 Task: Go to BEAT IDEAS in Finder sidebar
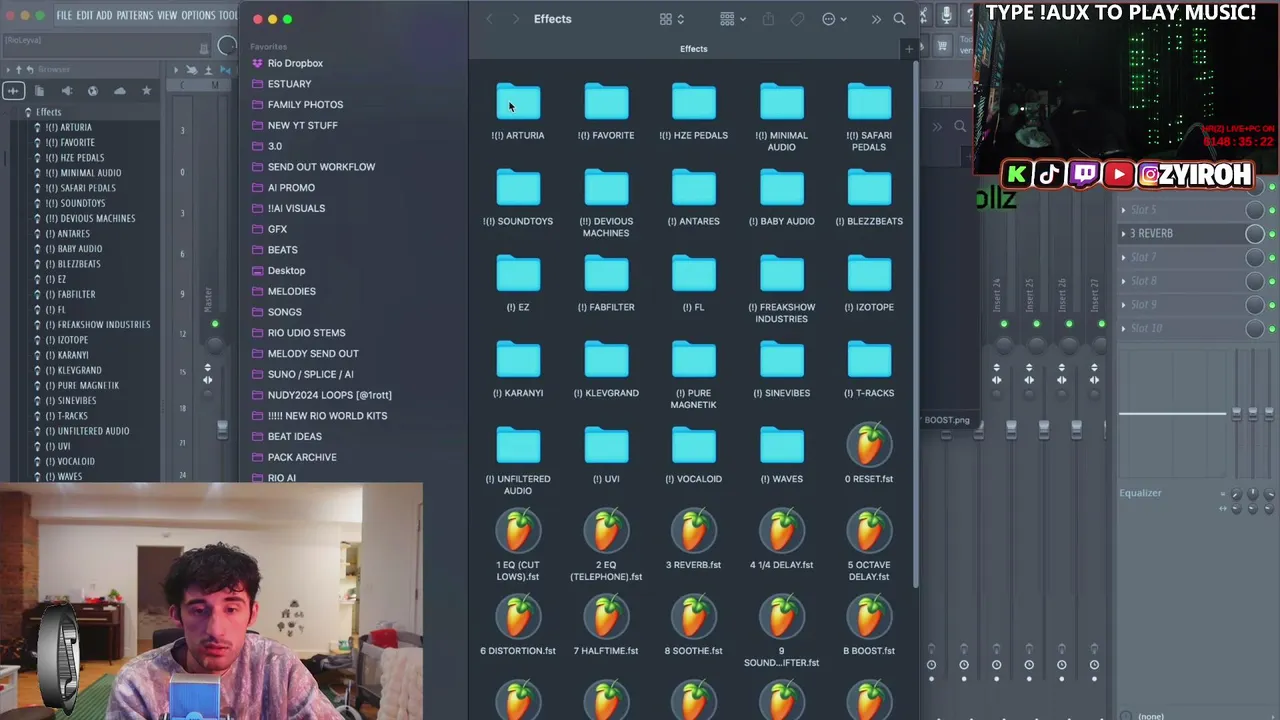[294, 436]
